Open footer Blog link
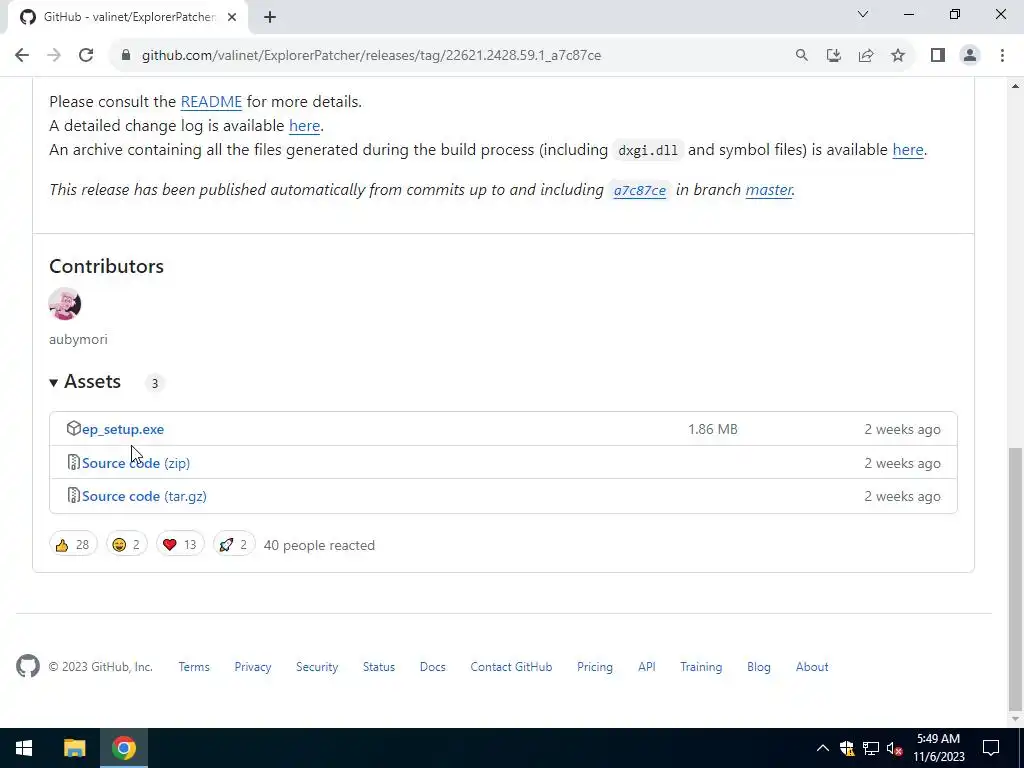This screenshot has height=768, width=1024. pos(759,667)
